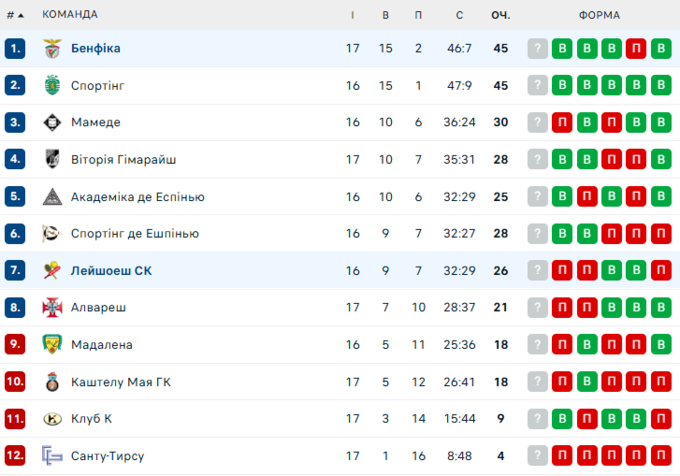
Task: Sort standings by the В wins column
Action: pos(386,15)
